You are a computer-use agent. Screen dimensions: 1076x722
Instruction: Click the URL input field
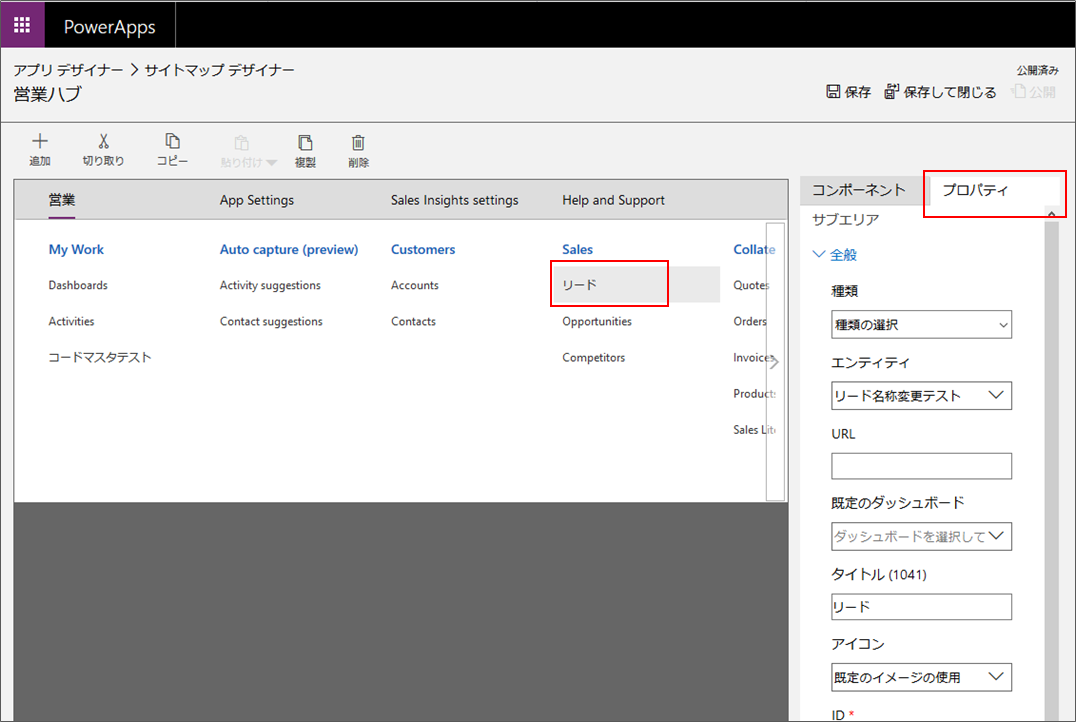[921, 466]
